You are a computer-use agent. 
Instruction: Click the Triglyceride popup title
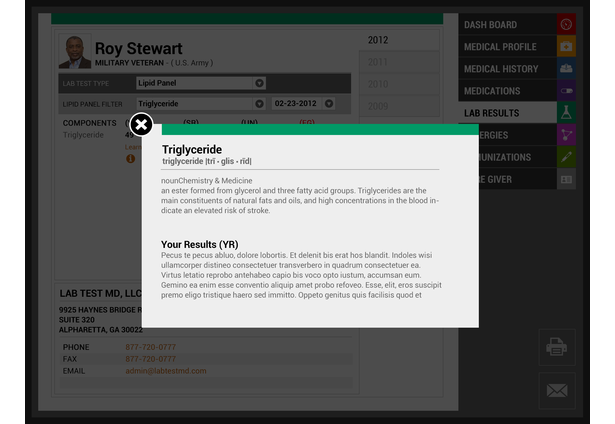[x=192, y=149]
